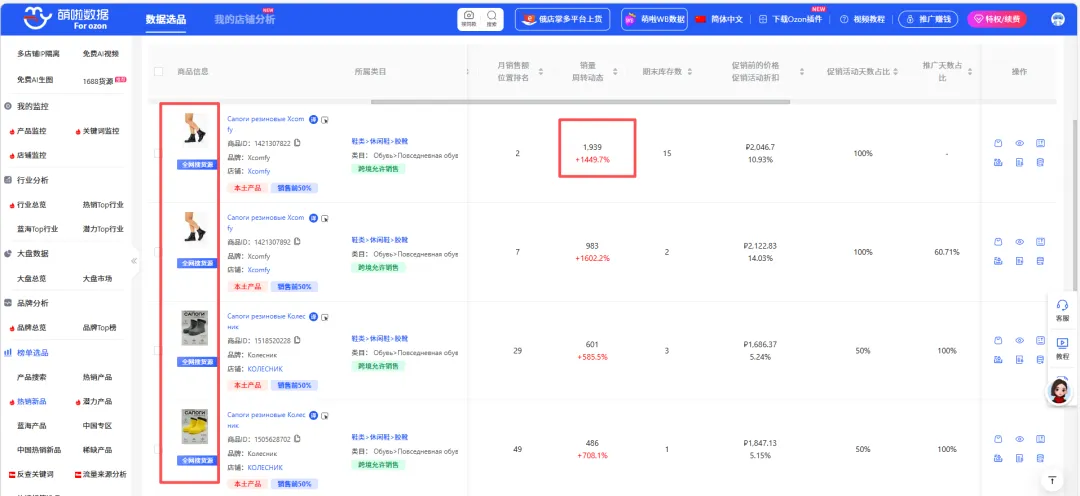Switch to the 我的店铺分析 tab
This screenshot has height=496, width=1080.
[x=244, y=19]
